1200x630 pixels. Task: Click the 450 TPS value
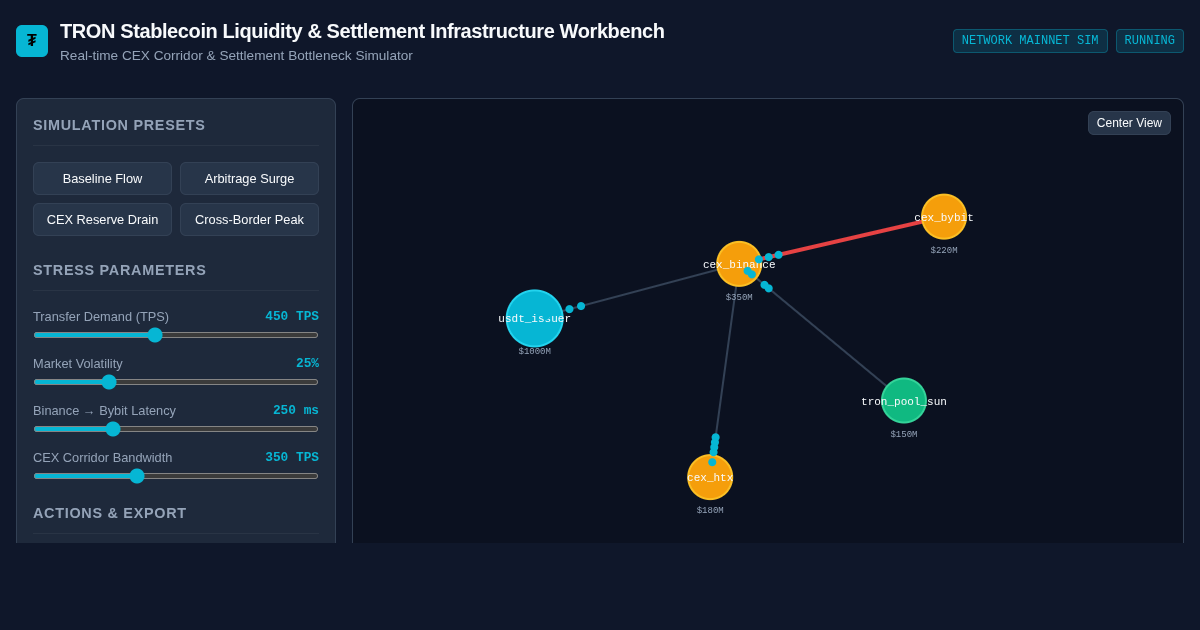(x=292, y=316)
